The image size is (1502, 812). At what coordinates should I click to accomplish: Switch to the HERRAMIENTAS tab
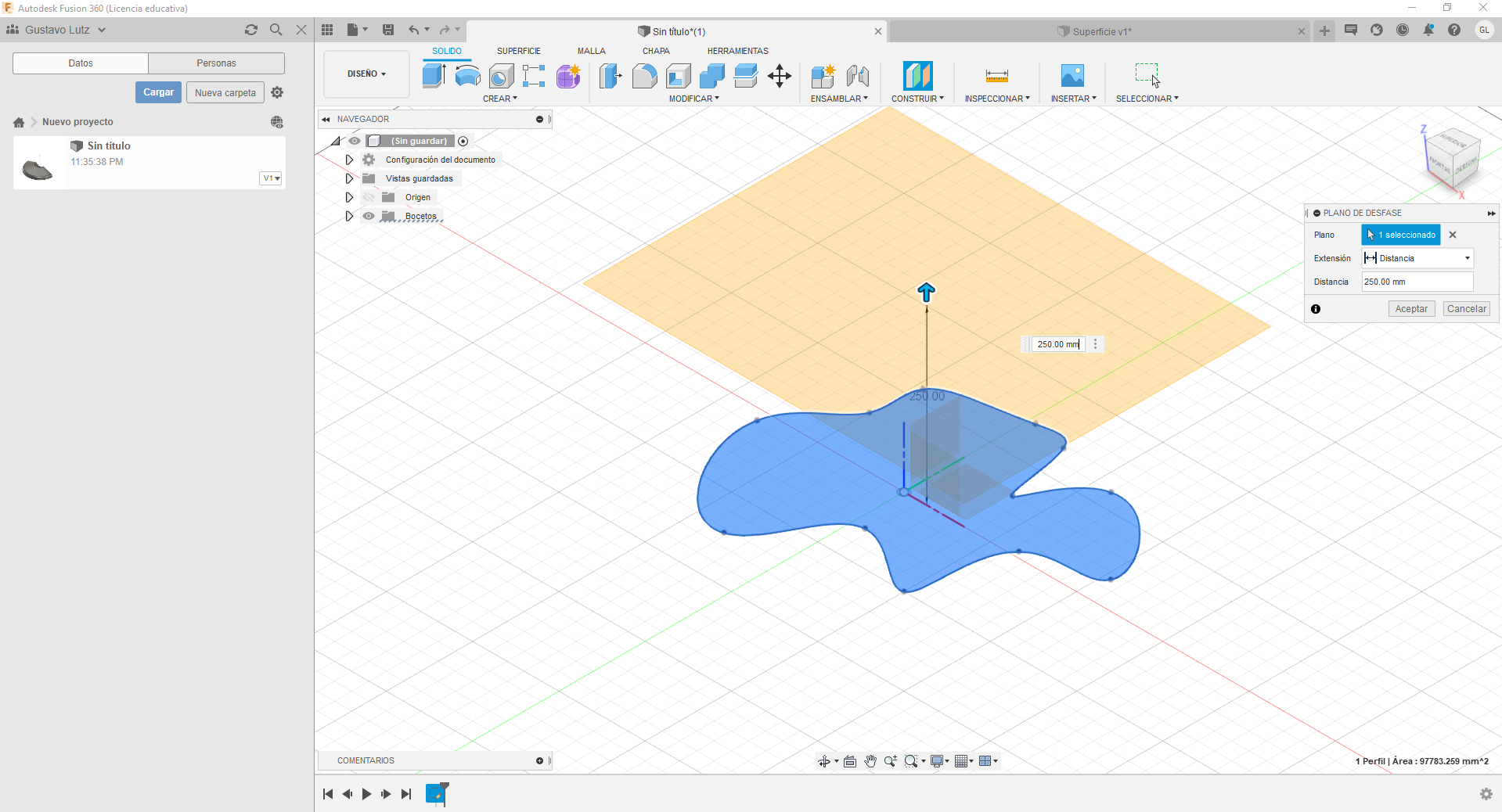[x=738, y=51]
